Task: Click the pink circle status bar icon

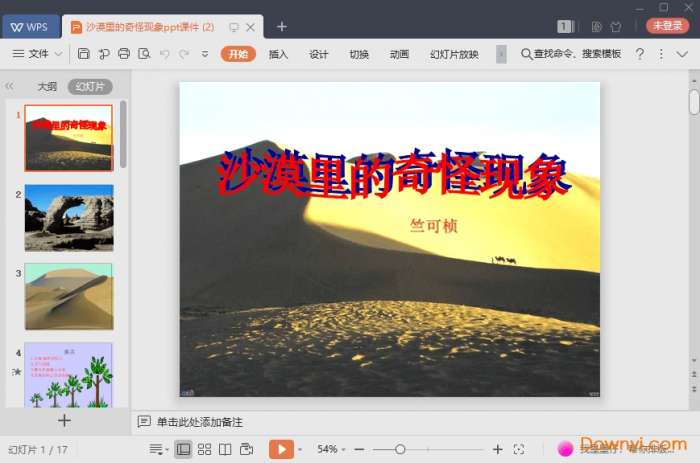Action: point(565,448)
